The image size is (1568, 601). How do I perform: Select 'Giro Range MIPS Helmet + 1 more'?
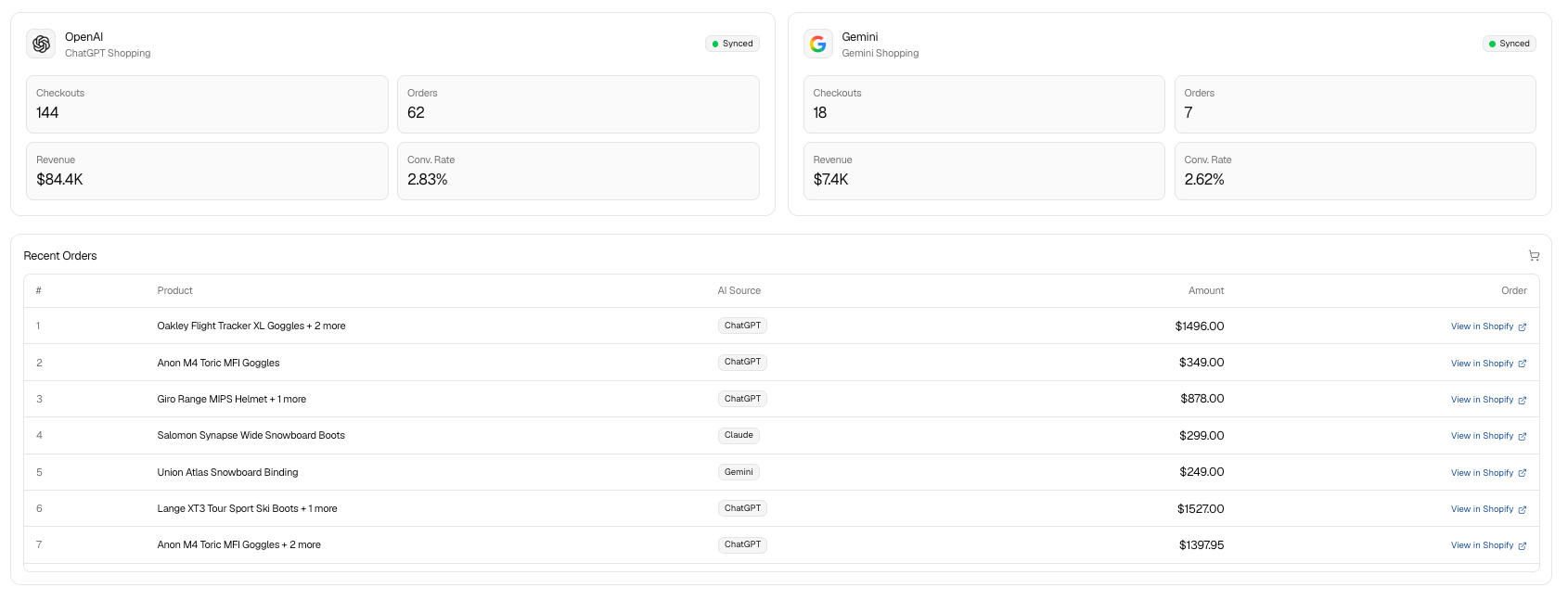tap(231, 400)
